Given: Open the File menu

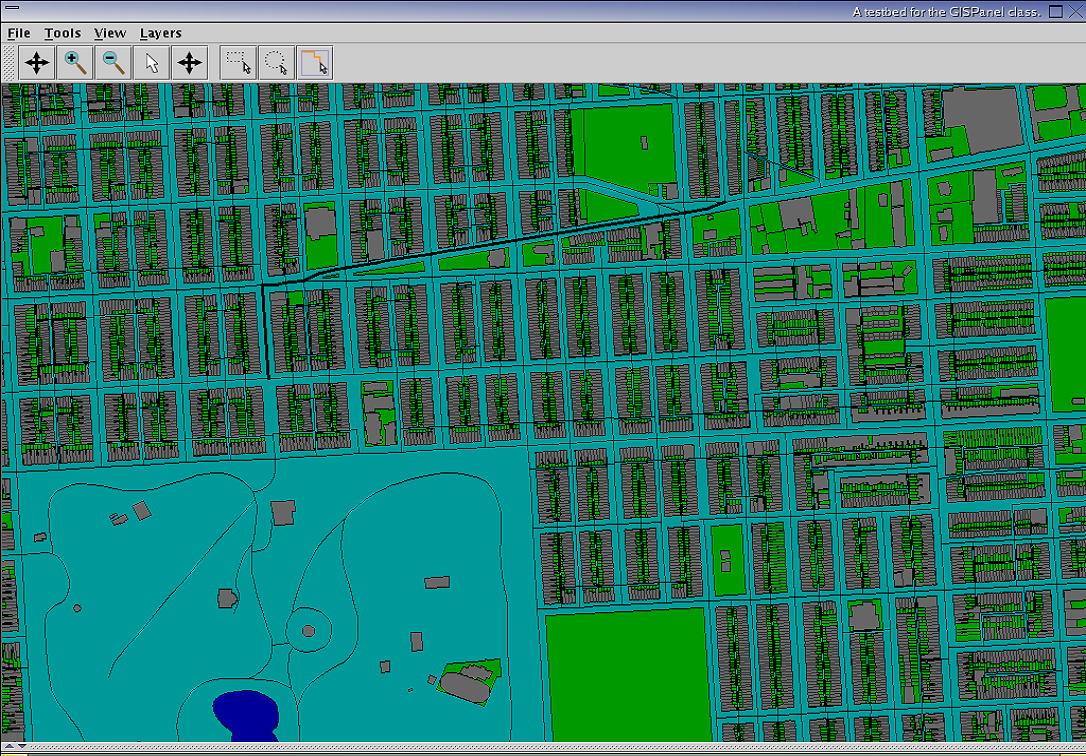Looking at the screenshot, I should click(x=18, y=33).
